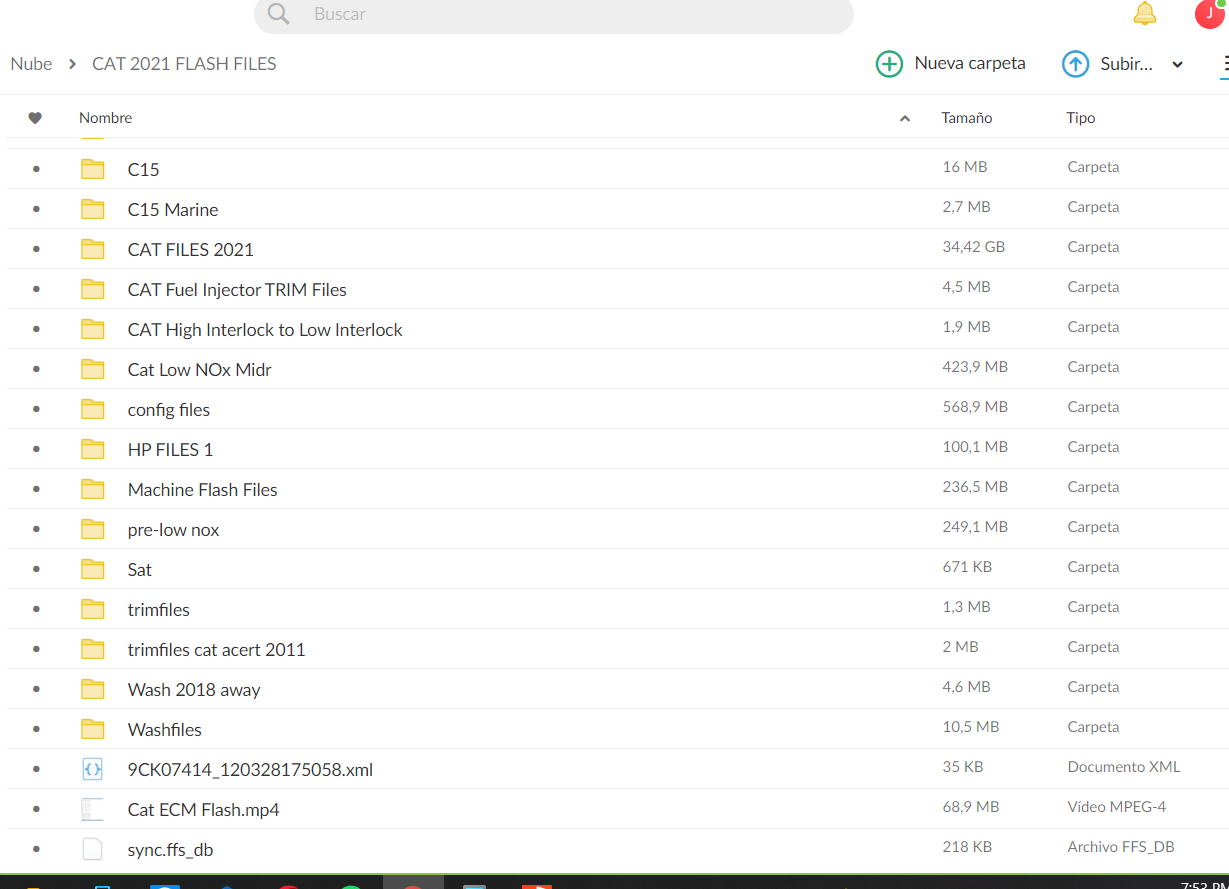Viewport: 1229px width, 889px height.
Task: Click the Subir upload button
Action: (x=1108, y=64)
